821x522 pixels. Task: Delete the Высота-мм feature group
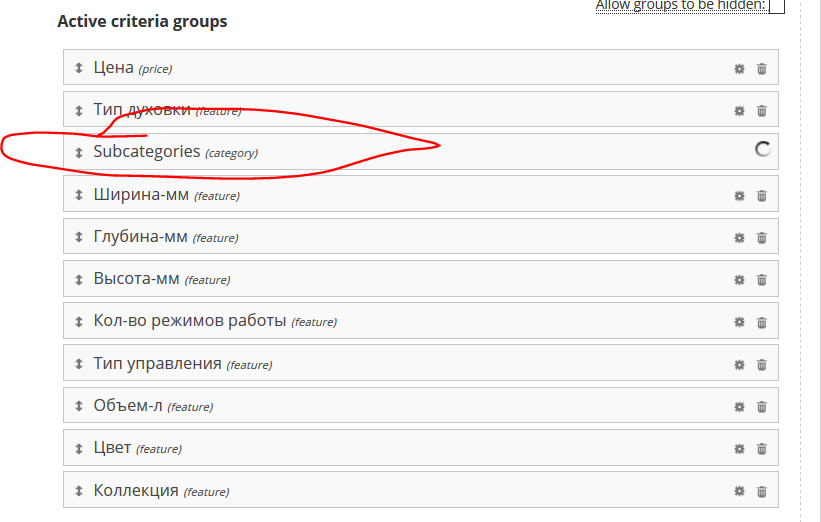click(762, 280)
